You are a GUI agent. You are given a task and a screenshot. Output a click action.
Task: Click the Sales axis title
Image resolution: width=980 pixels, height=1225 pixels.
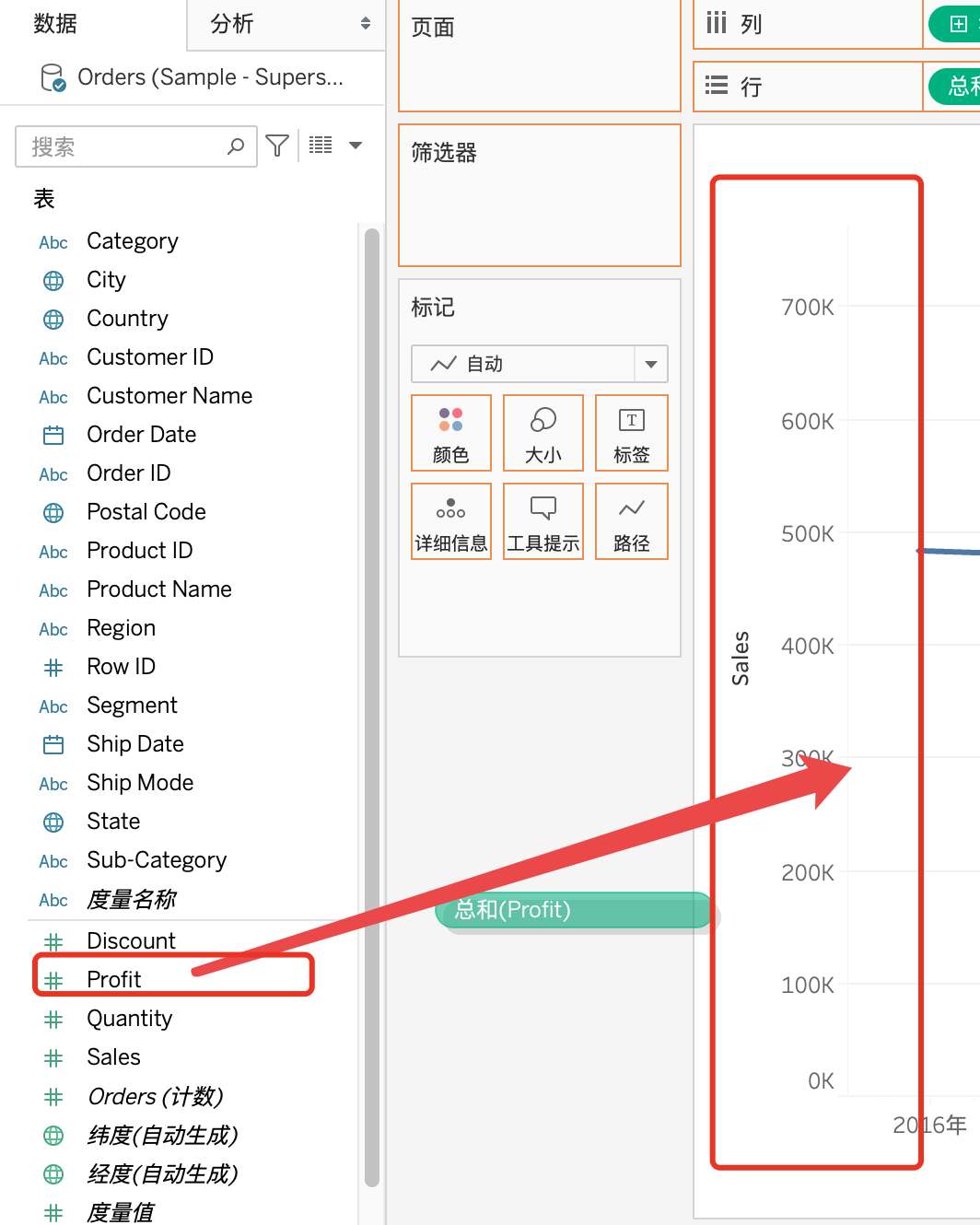tap(741, 659)
